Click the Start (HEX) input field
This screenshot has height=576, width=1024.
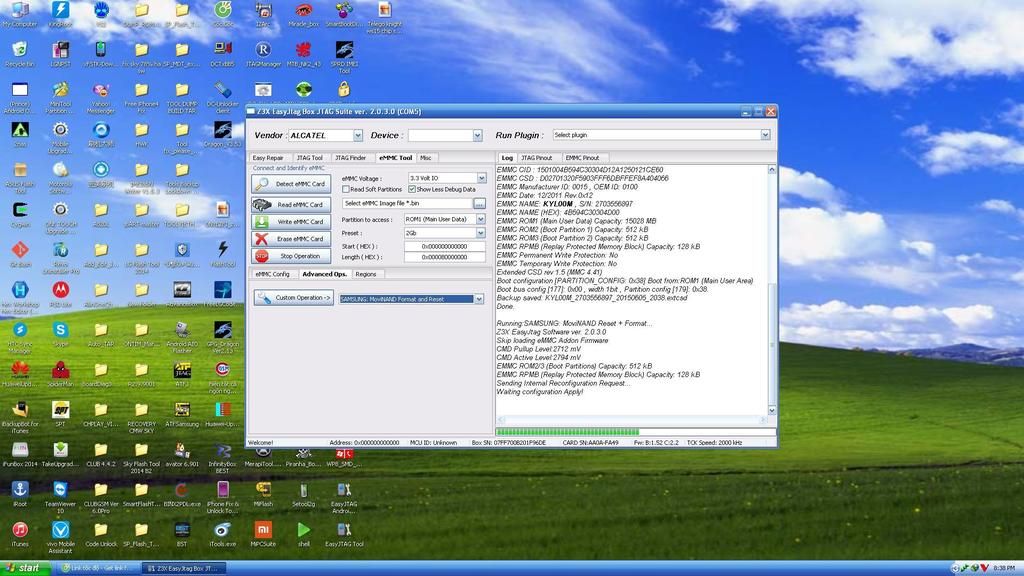(445, 246)
